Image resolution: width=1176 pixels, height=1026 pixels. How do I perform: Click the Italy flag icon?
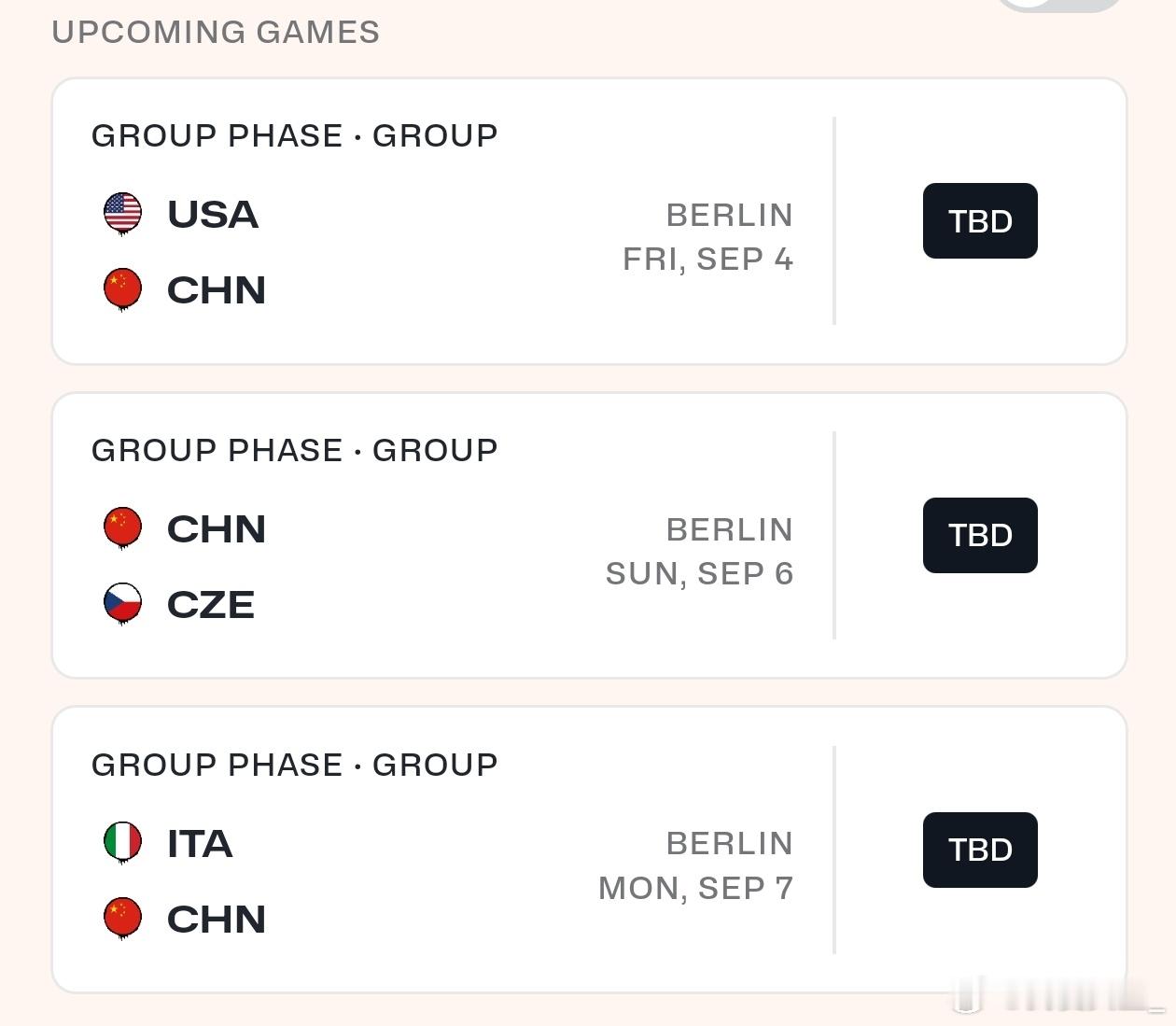[x=122, y=842]
